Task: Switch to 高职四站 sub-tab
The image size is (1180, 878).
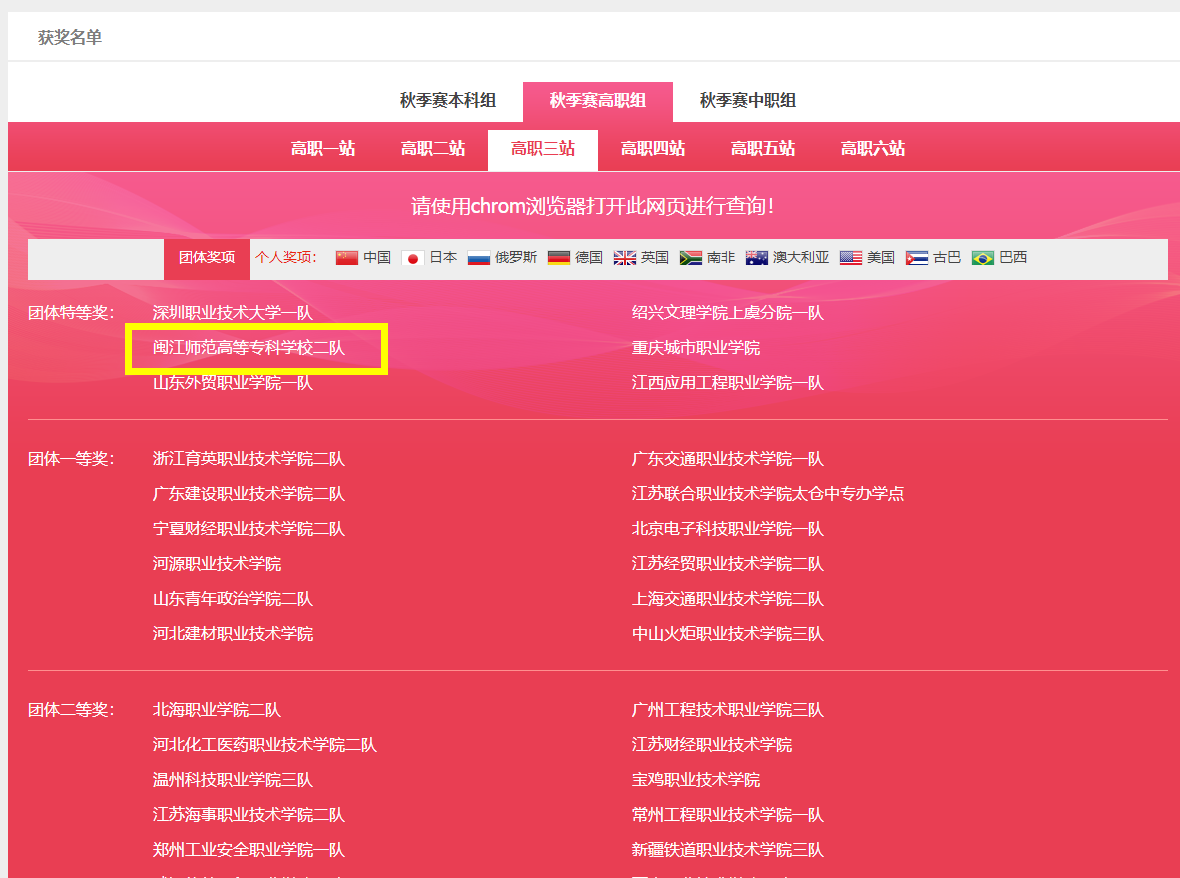Action: [x=653, y=149]
